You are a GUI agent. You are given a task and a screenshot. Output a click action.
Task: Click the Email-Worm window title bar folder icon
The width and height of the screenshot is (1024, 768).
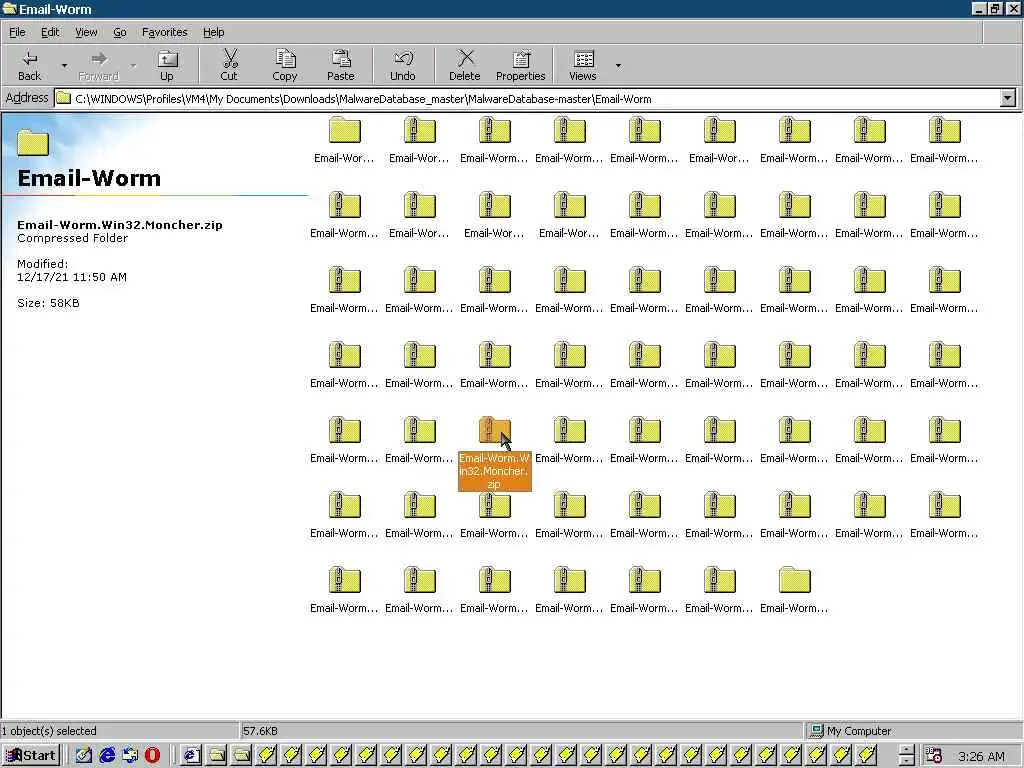click(x=9, y=9)
